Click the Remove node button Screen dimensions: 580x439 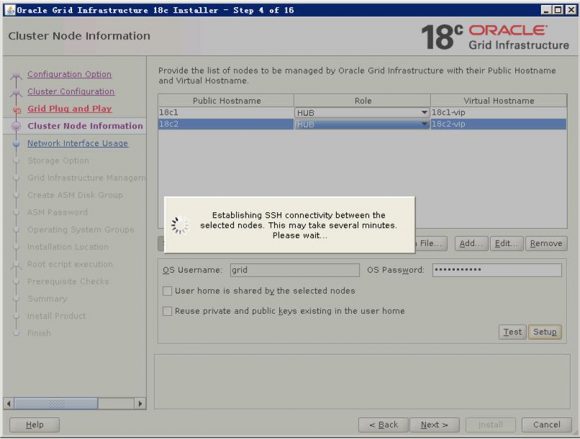(546, 243)
